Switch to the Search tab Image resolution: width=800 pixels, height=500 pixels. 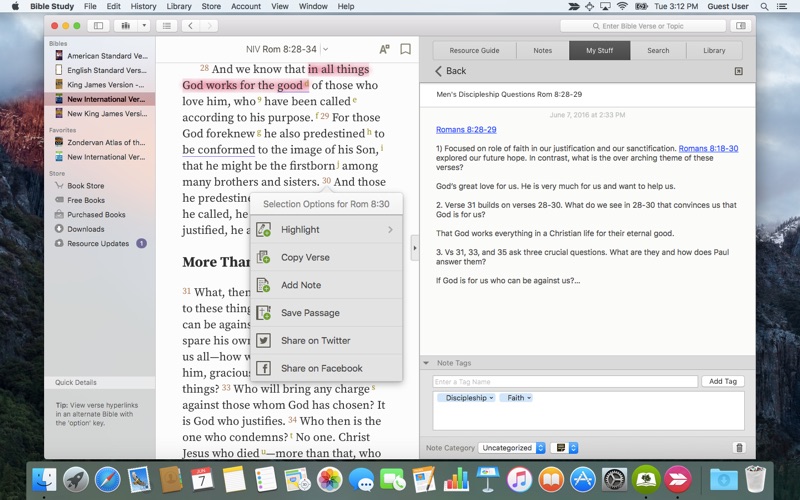pyautogui.click(x=658, y=51)
